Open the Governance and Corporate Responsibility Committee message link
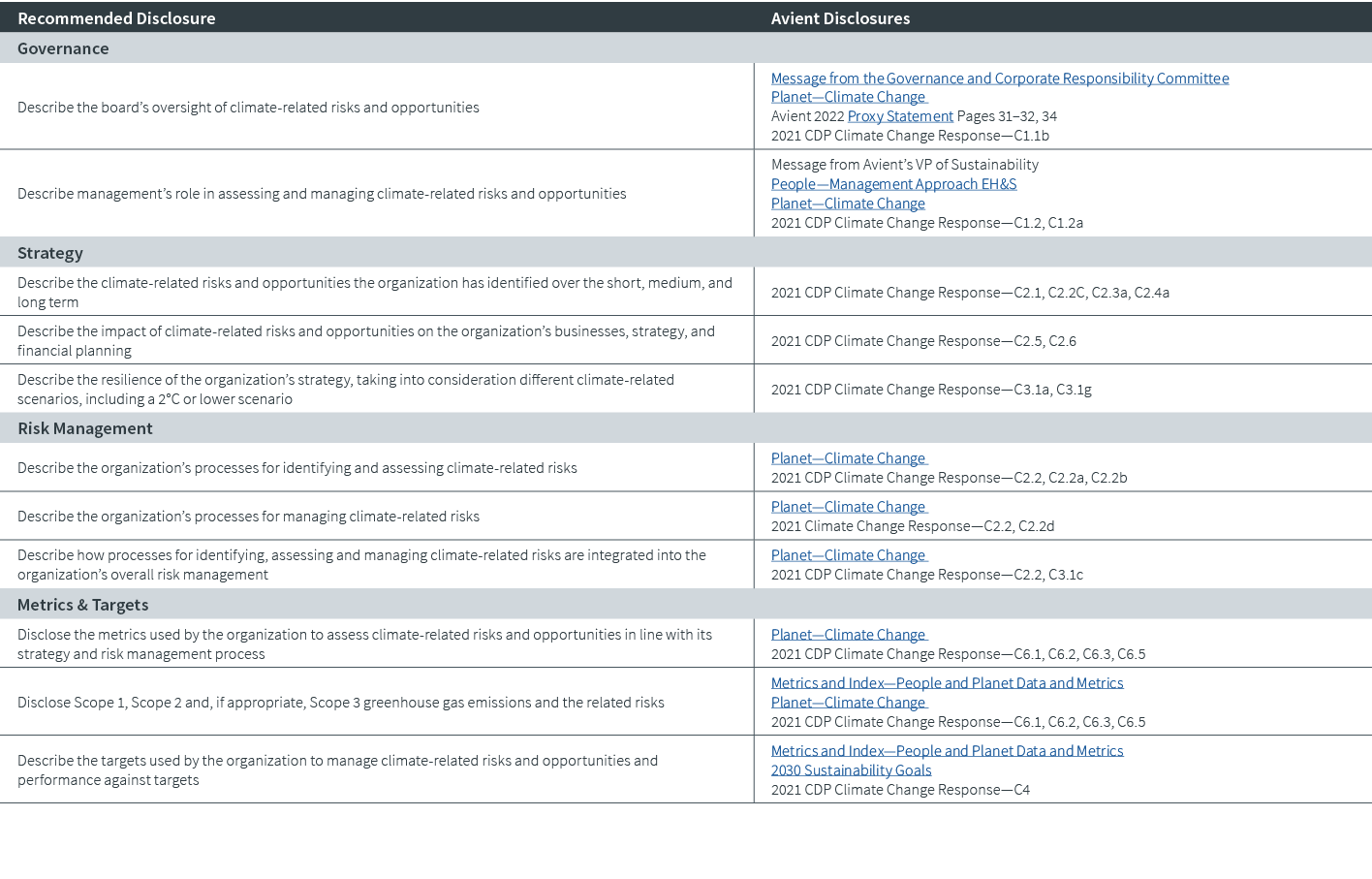1372x879 pixels. 999,78
